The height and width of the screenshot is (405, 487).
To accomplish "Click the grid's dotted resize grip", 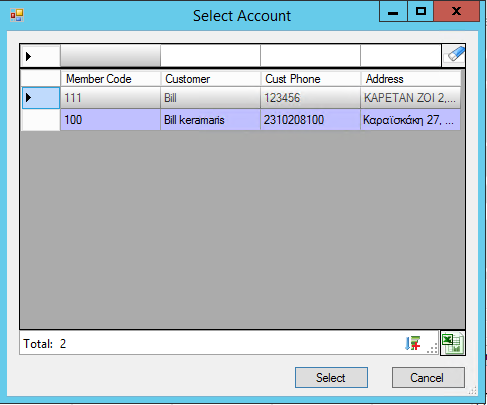I will [432, 348].
